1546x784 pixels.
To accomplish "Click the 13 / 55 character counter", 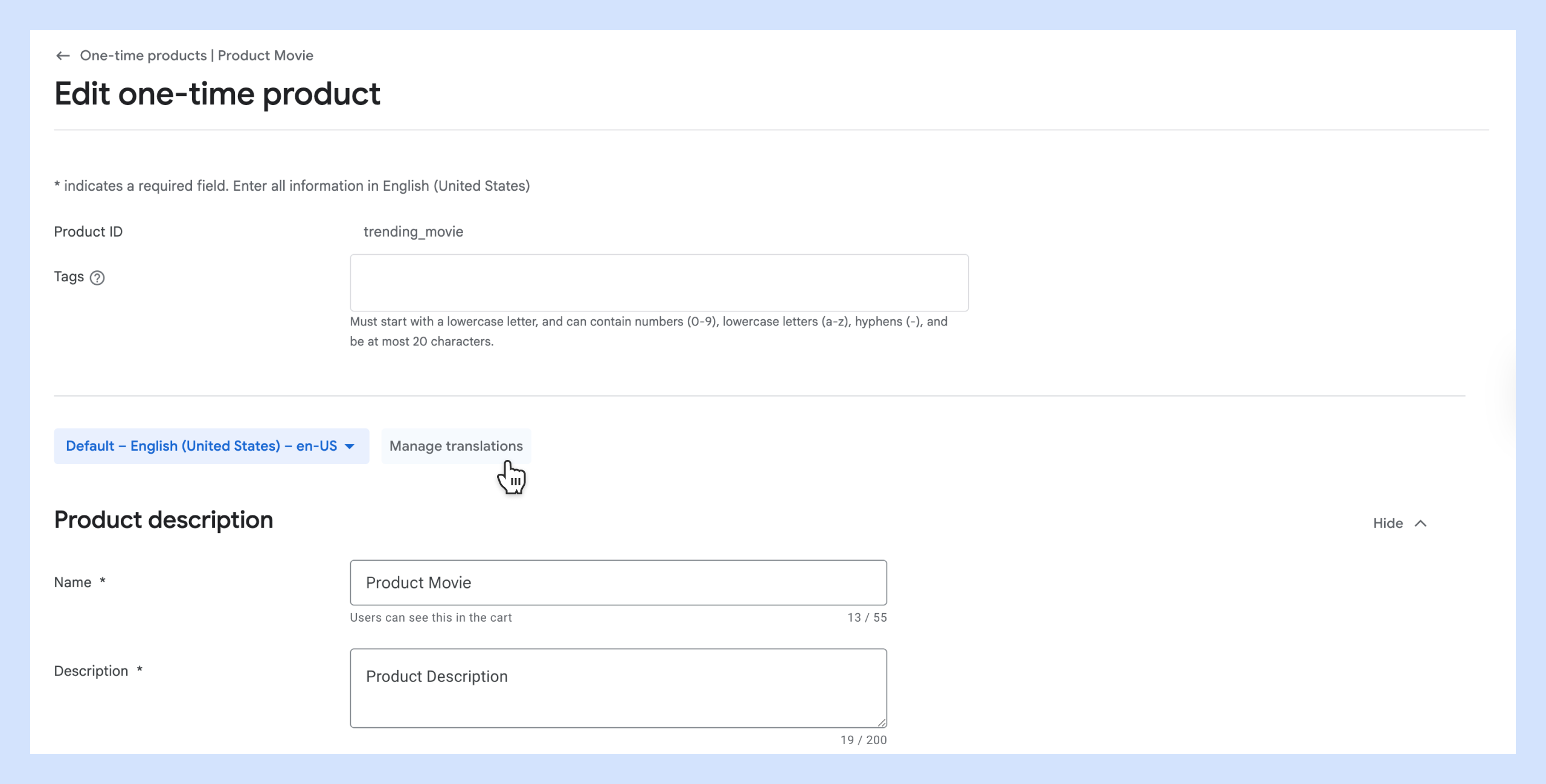I will coord(866,617).
